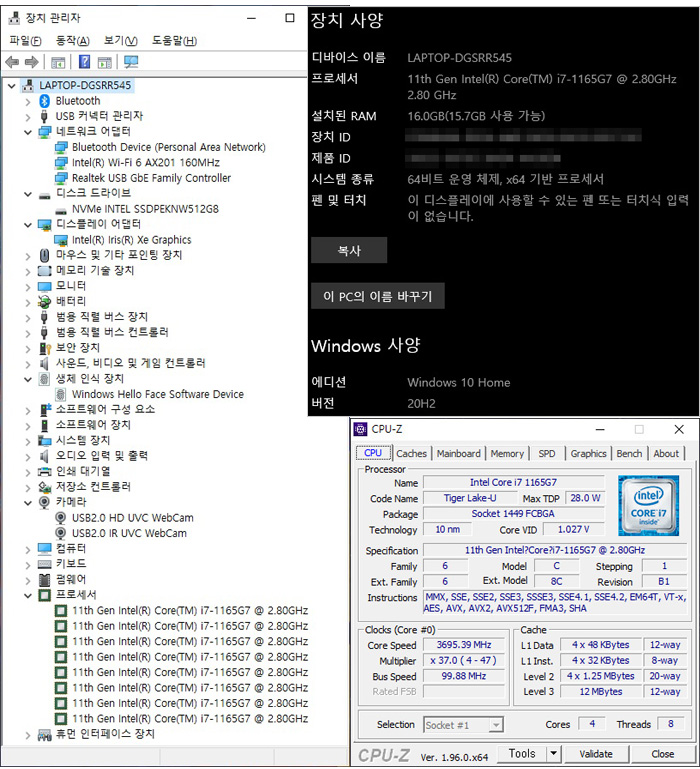The width and height of the screenshot is (700, 769).
Task: Collapse the 네트워크 어댑터 category
Action: (28, 132)
